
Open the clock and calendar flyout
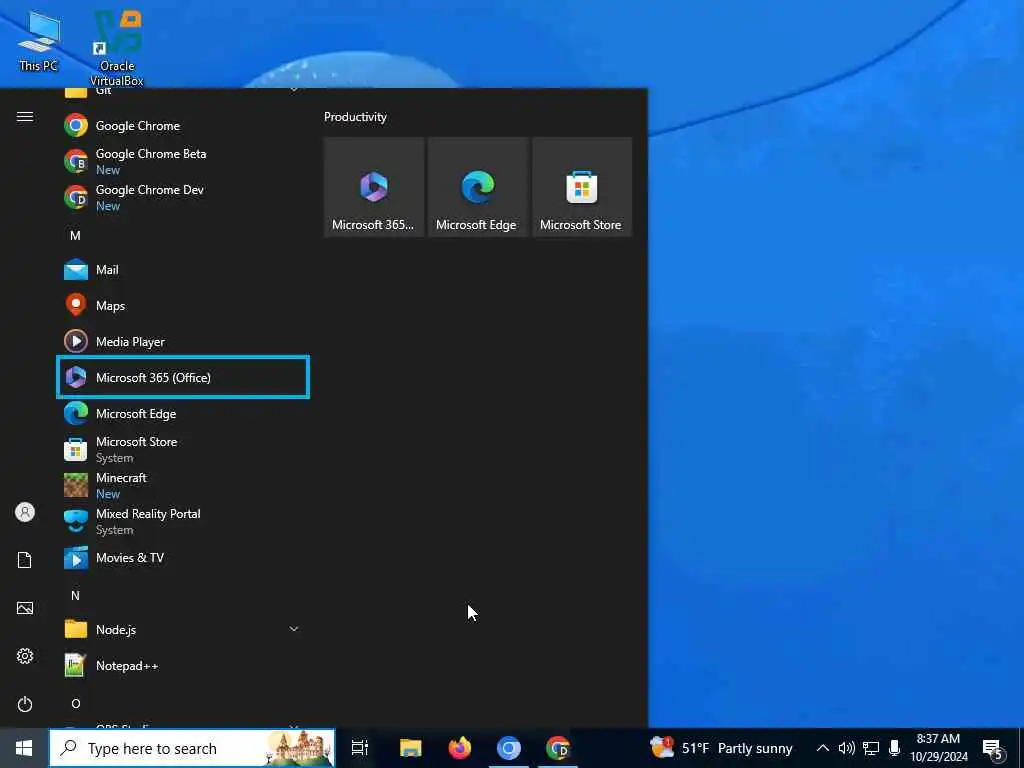coord(938,748)
